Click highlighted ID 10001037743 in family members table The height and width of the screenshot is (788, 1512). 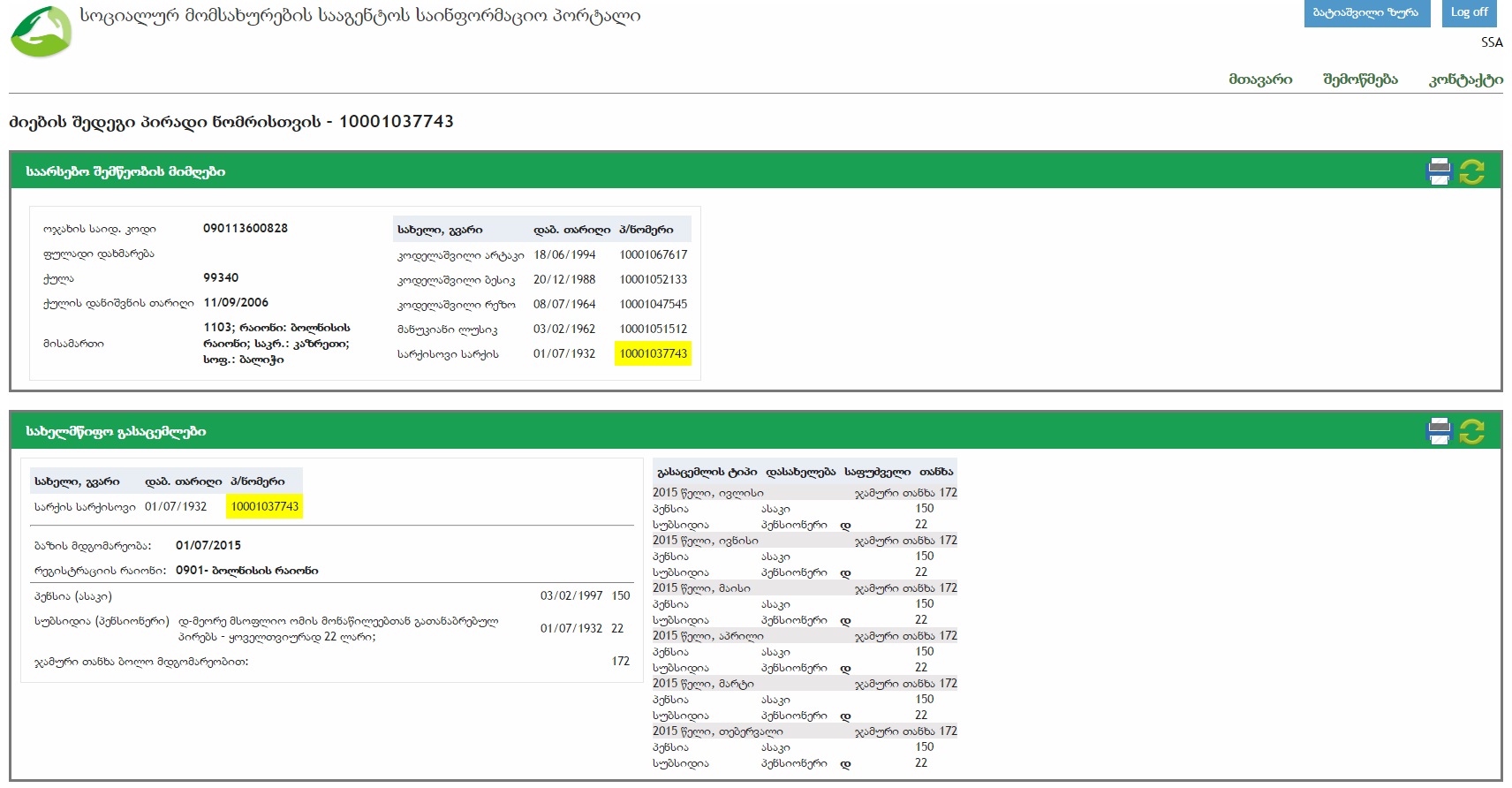tap(653, 353)
